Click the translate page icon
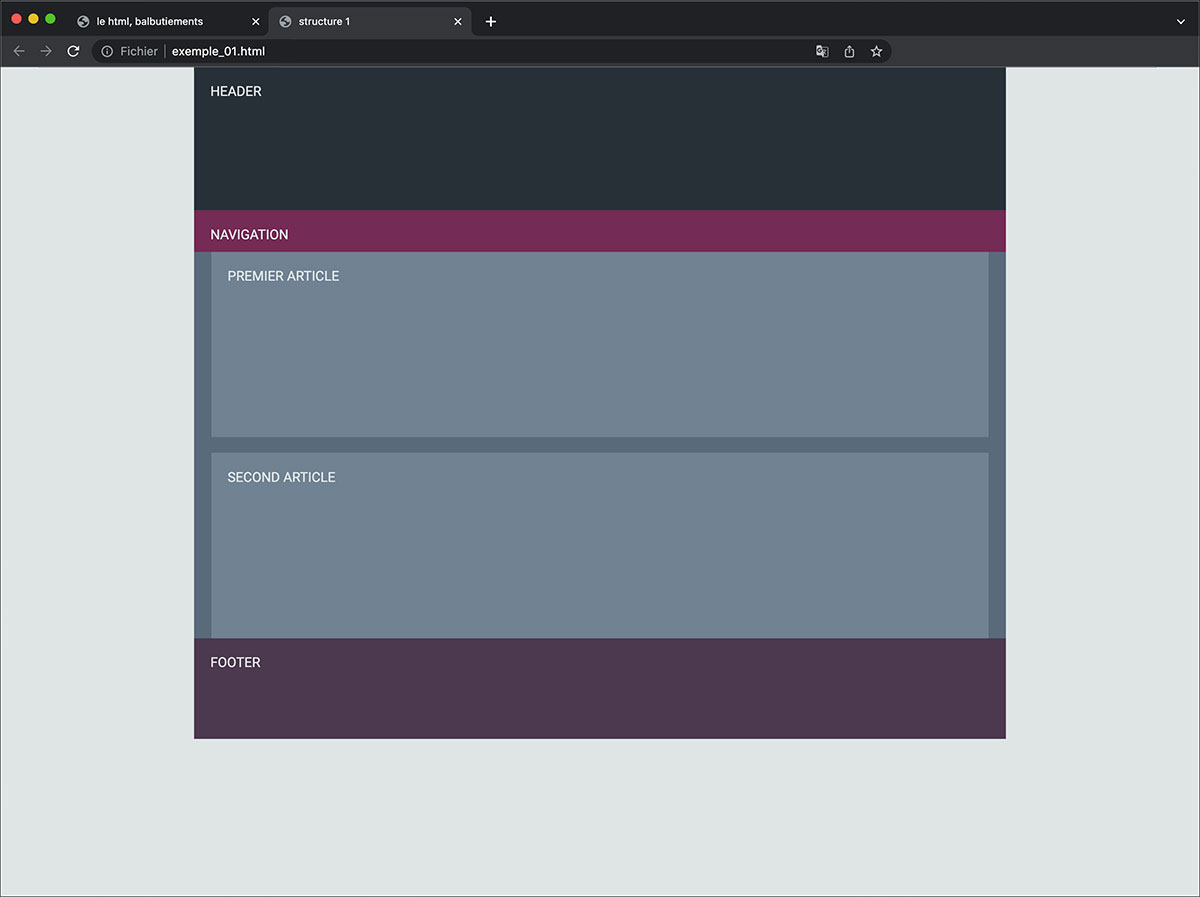This screenshot has height=897, width=1200. 822,51
